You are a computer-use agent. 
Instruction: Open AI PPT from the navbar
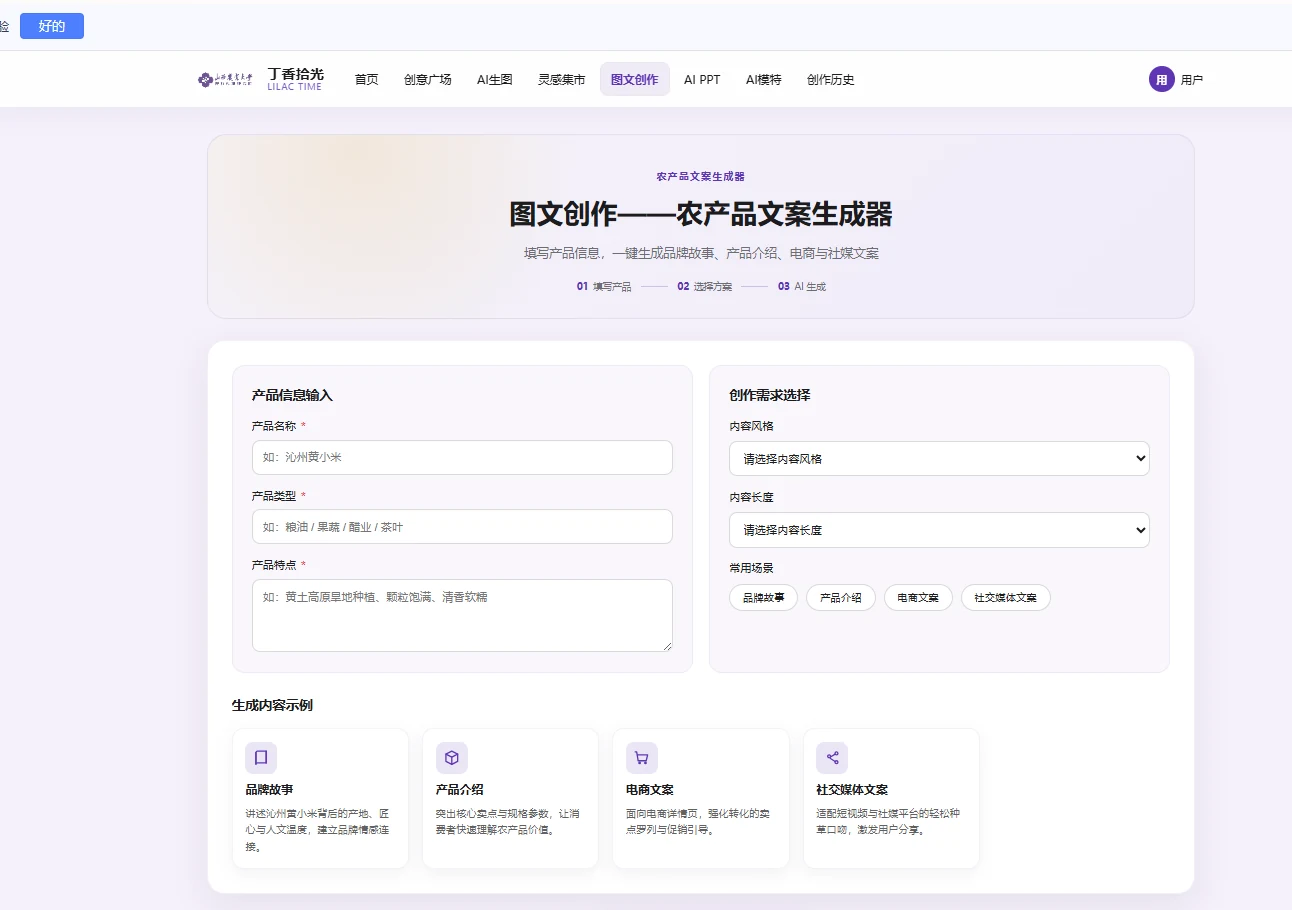[702, 80]
